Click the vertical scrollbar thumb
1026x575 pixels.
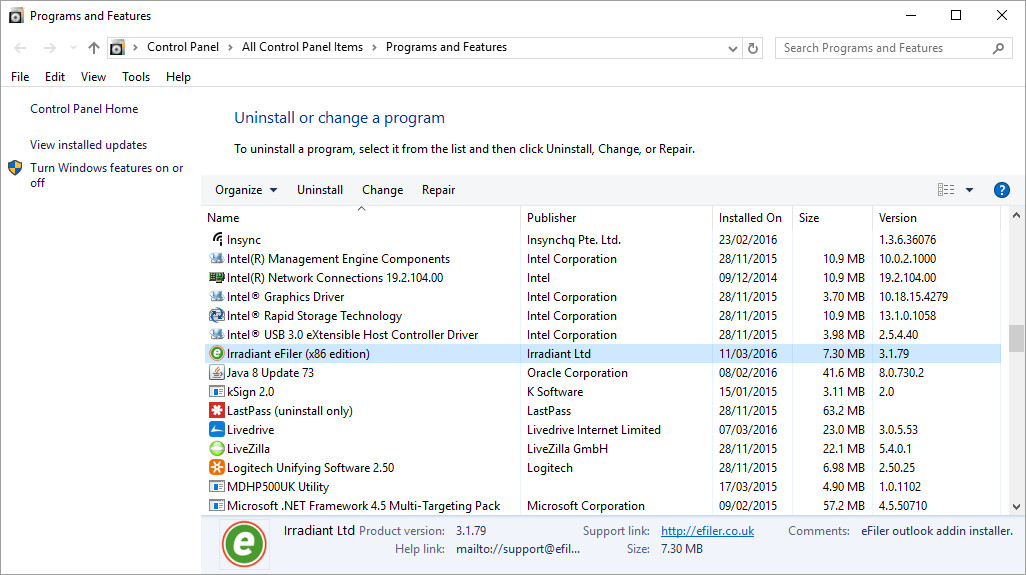pyautogui.click(x=1016, y=338)
